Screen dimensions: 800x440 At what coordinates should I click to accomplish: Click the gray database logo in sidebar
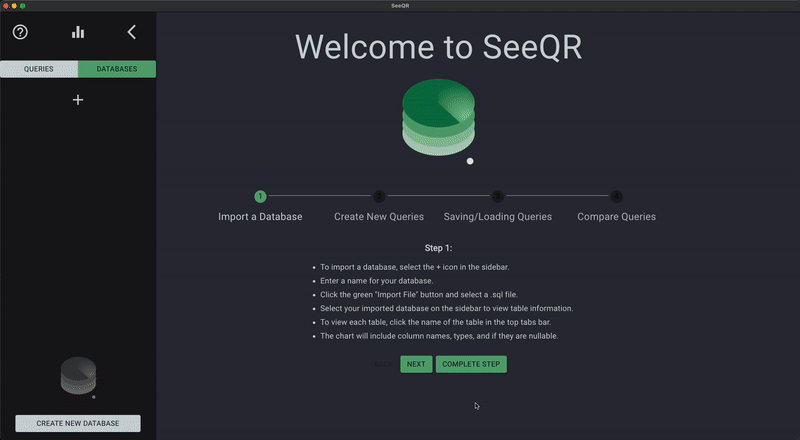[79, 377]
